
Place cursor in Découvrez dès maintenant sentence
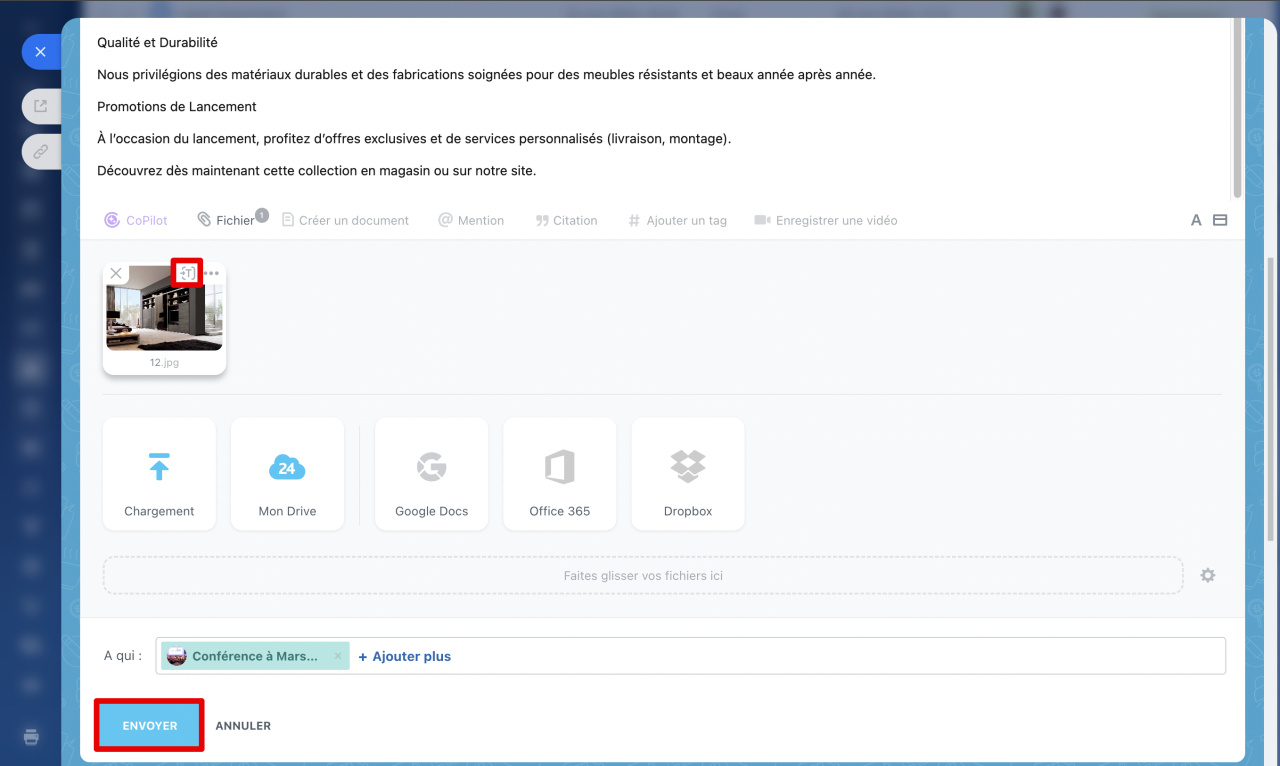click(x=316, y=171)
